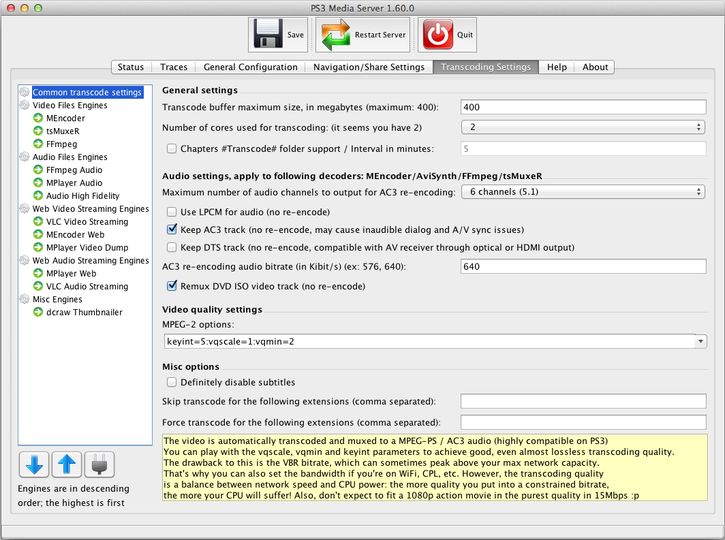
Task: Select Audio High Fidelity engine
Action: 82,196
